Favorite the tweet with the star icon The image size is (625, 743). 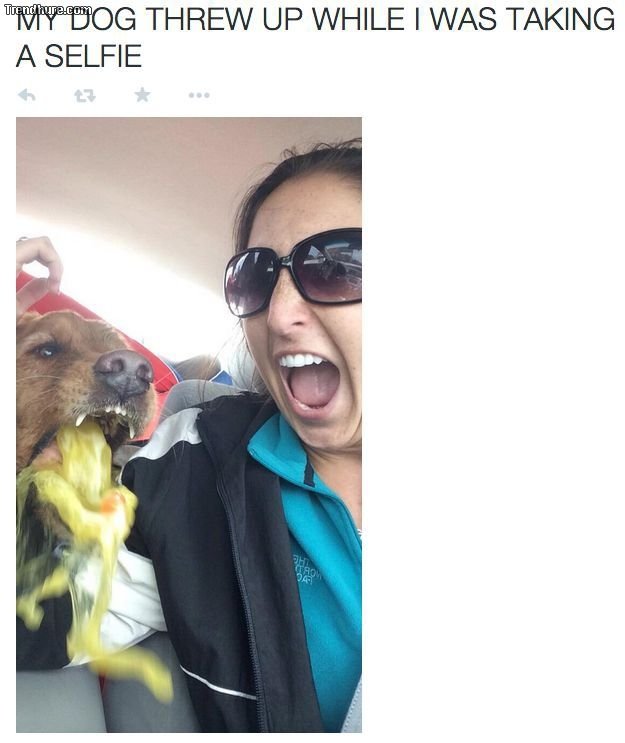tap(142, 95)
